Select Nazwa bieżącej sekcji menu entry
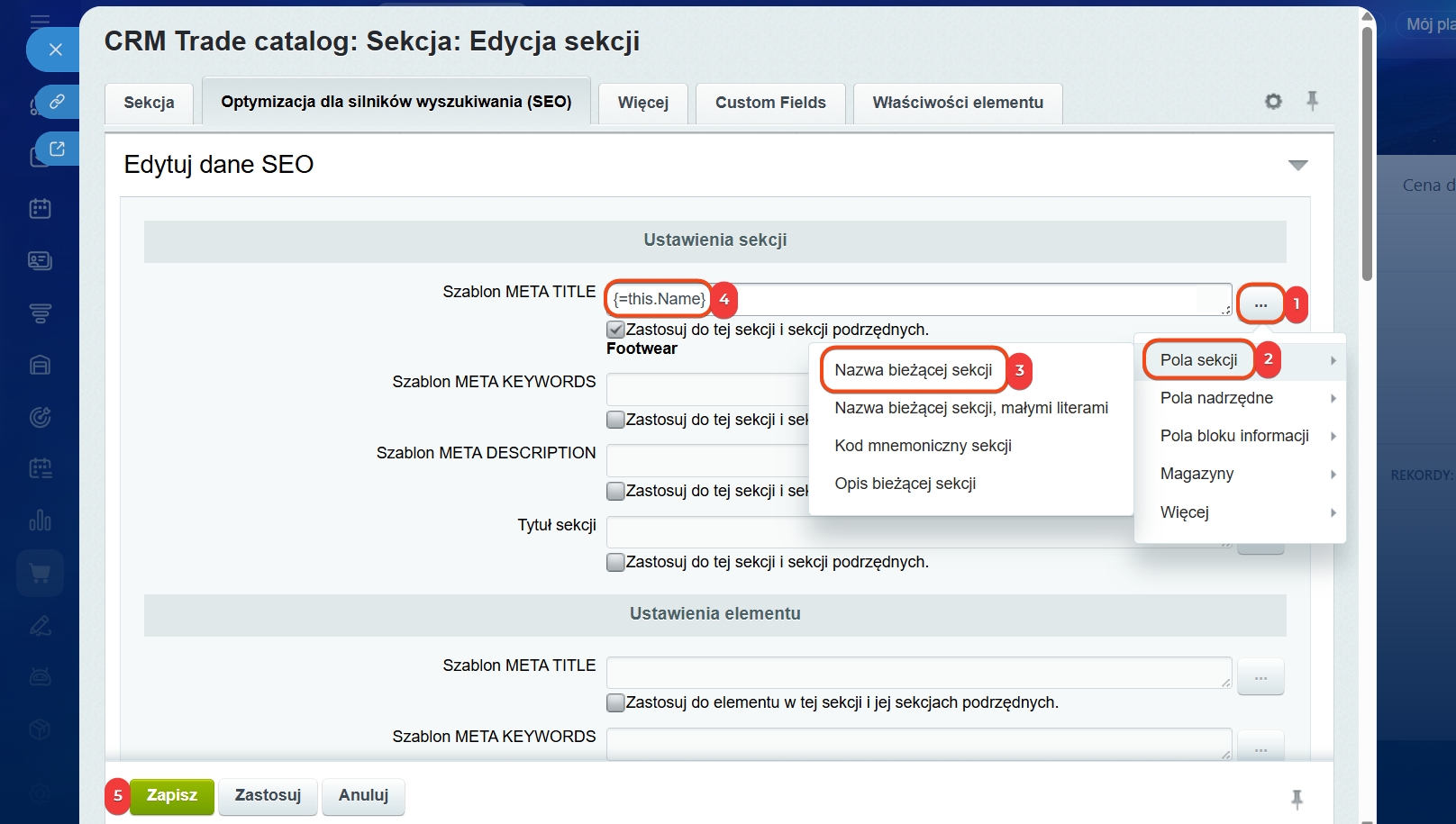This screenshot has width=1456, height=824. [913, 370]
